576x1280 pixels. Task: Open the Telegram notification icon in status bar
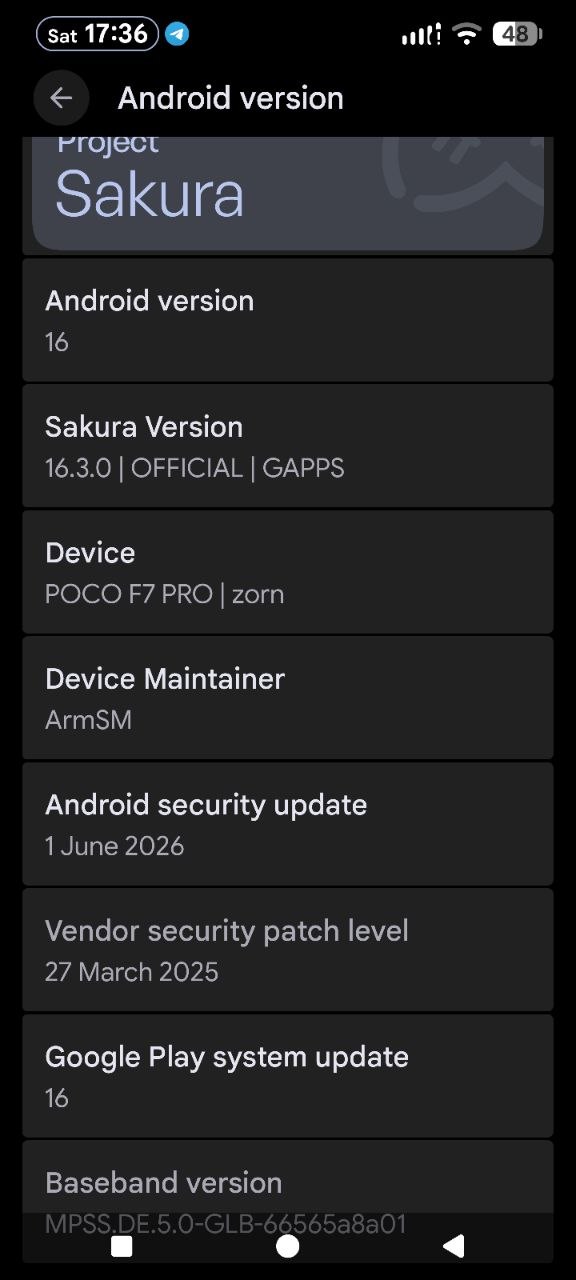pyautogui.click(x=178, y=34)
